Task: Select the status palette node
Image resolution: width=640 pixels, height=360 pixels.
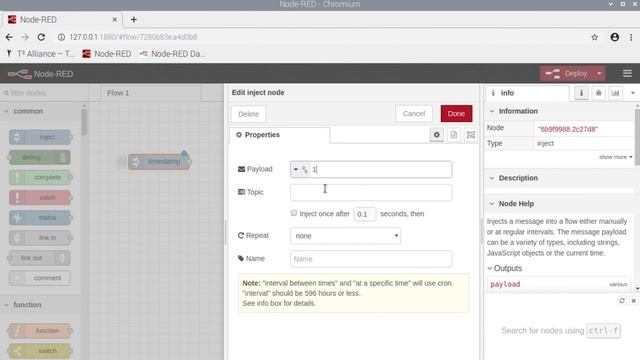Action: coord(40,217)
